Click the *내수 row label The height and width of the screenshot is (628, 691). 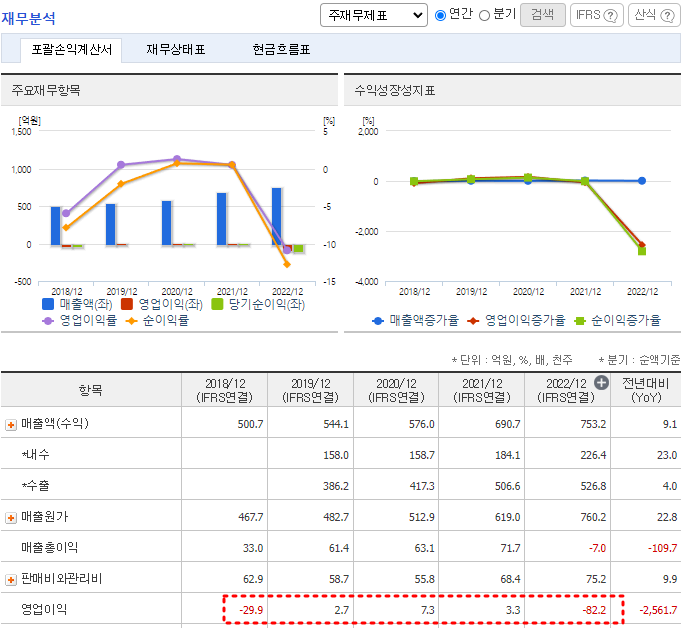pyautogui.click(x=36, y=454)
